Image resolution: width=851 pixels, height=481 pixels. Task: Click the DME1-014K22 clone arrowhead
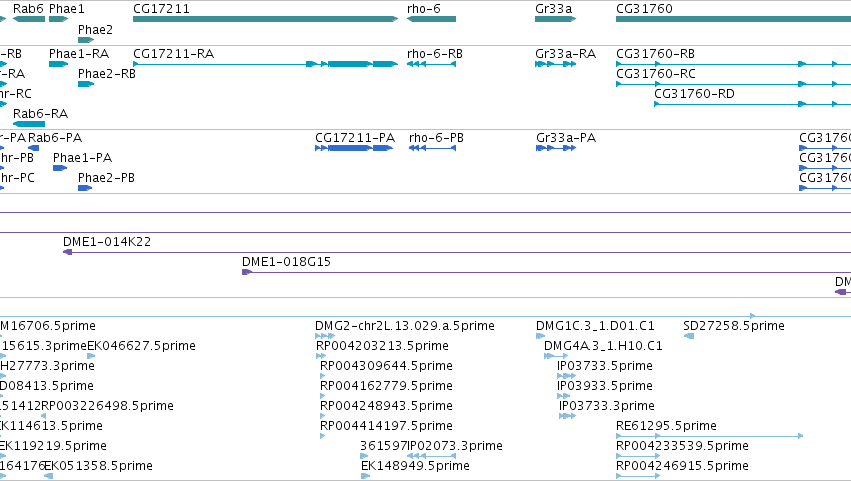click(x=68, y=252)
